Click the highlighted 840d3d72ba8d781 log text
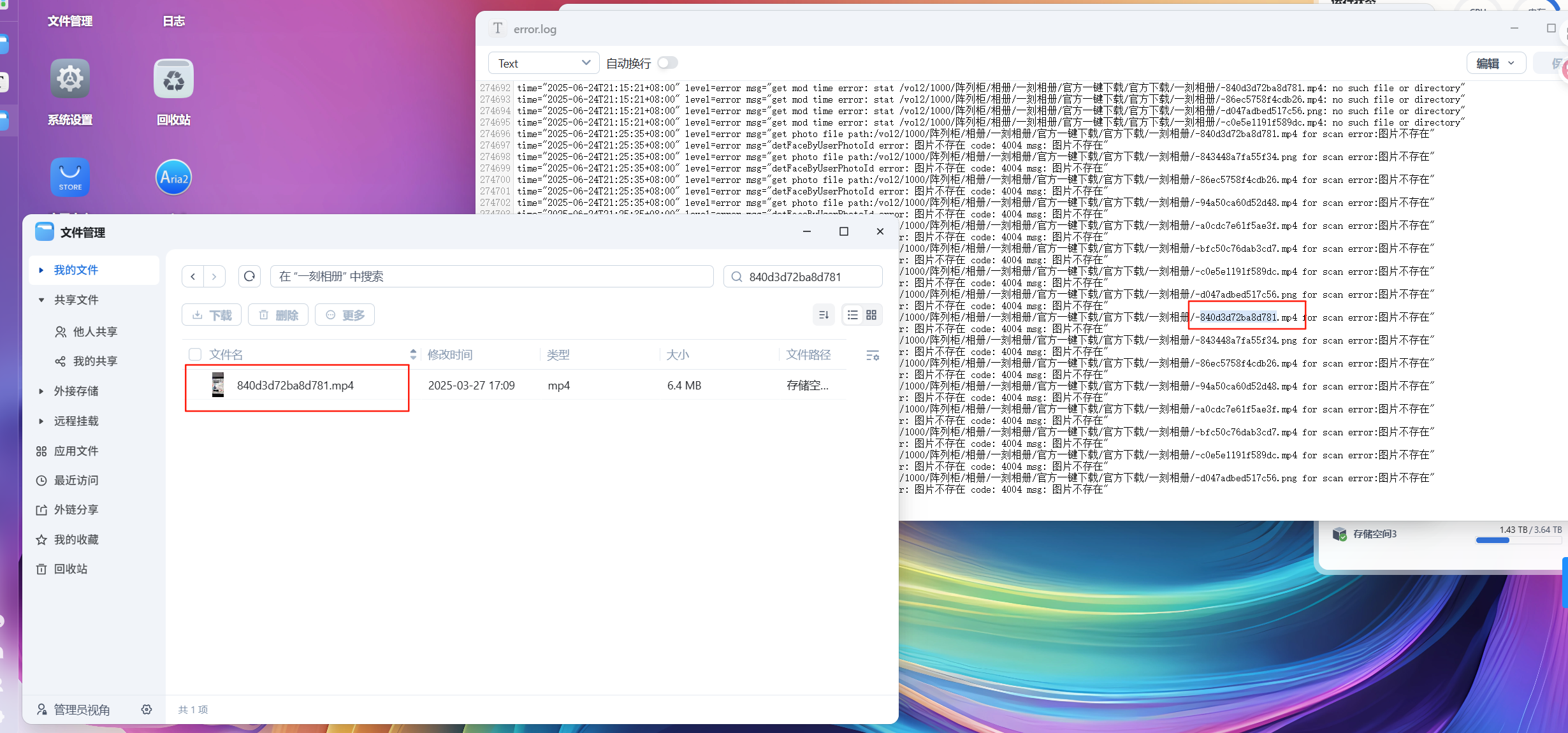Viewport: 1568px width, 733px height. coord(1238,317)
